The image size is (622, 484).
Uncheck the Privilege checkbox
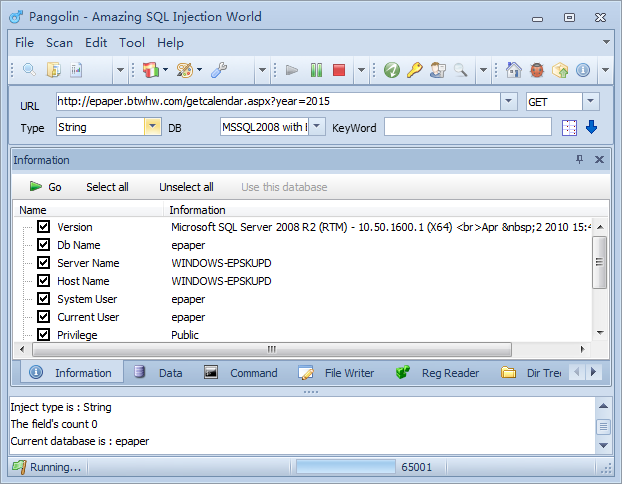point(43,334)
